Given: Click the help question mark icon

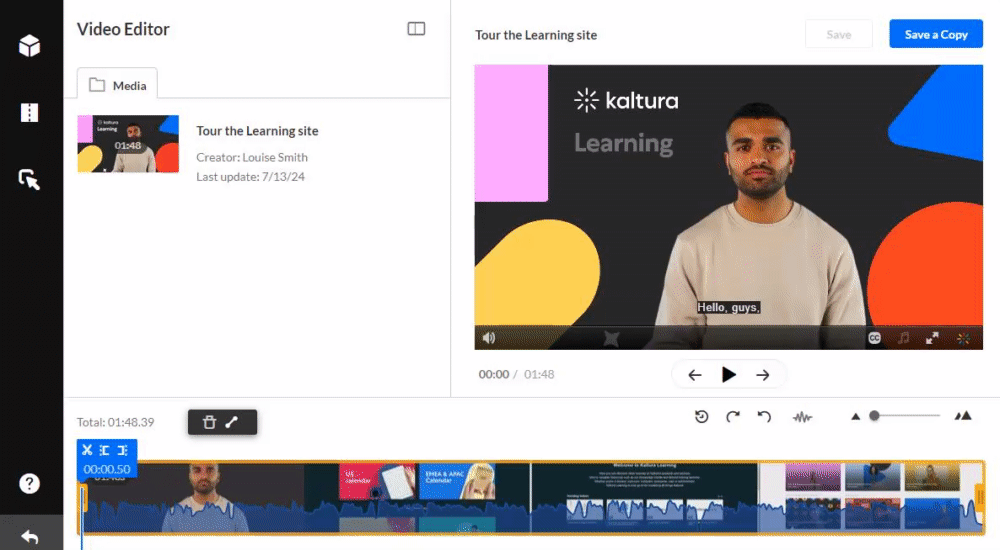Looking at the screenshot, I should click(30, 484).
